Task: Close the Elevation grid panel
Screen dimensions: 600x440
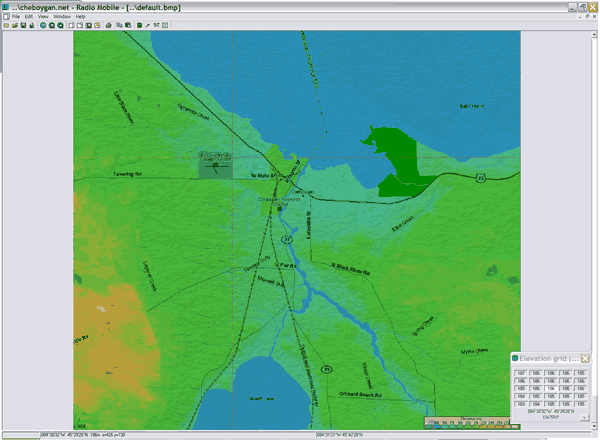Action: coord(586,359)
